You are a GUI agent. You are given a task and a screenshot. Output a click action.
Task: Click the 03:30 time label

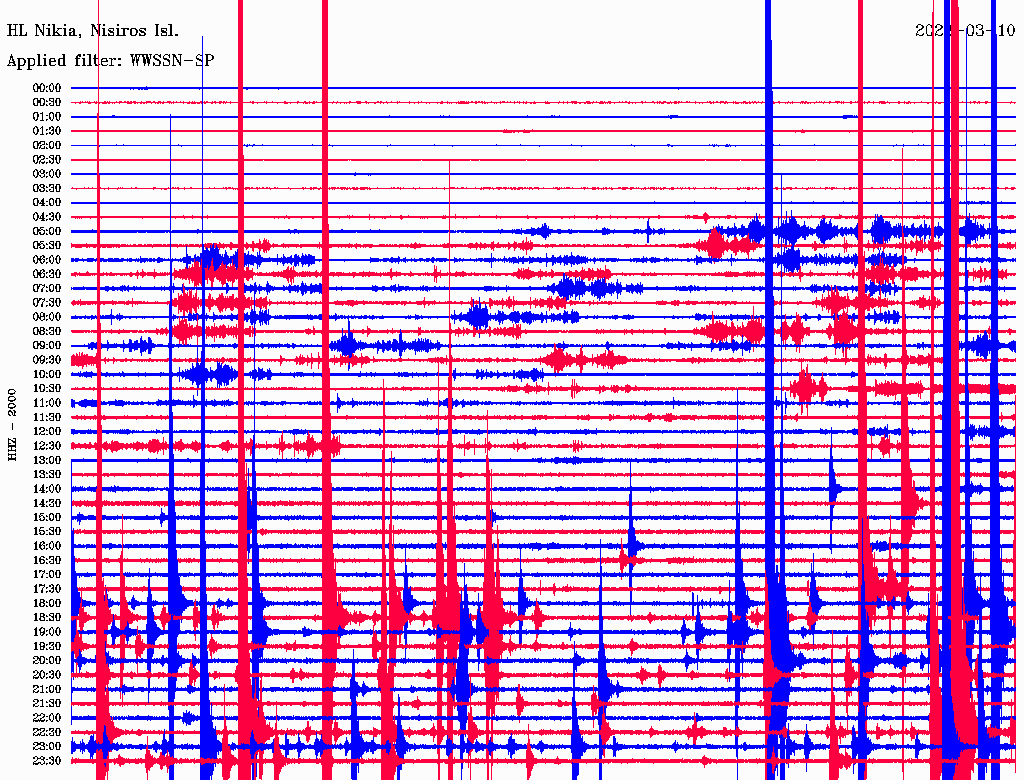46,188
